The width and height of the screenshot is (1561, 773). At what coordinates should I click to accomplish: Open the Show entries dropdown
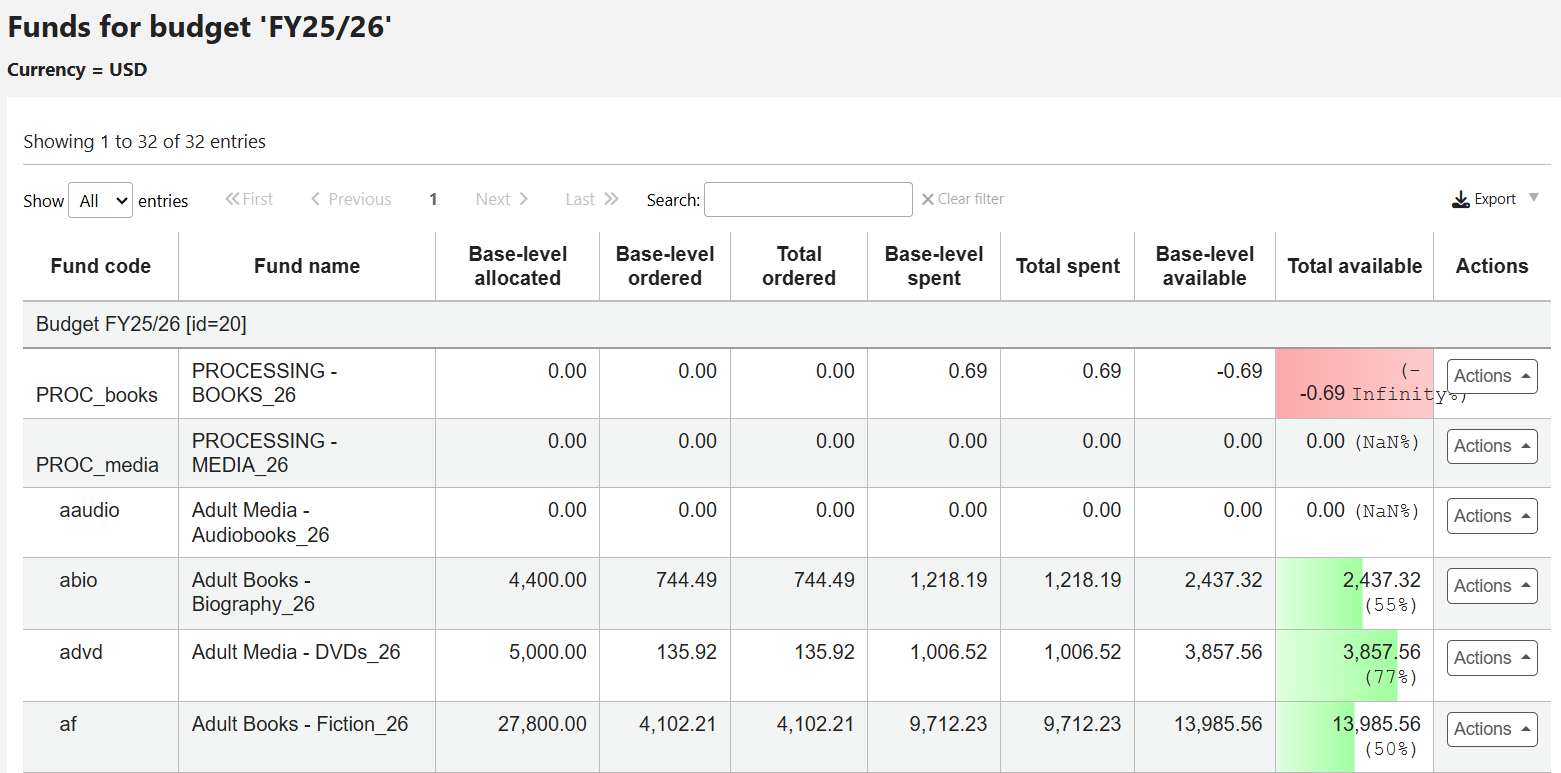[100, 200]
